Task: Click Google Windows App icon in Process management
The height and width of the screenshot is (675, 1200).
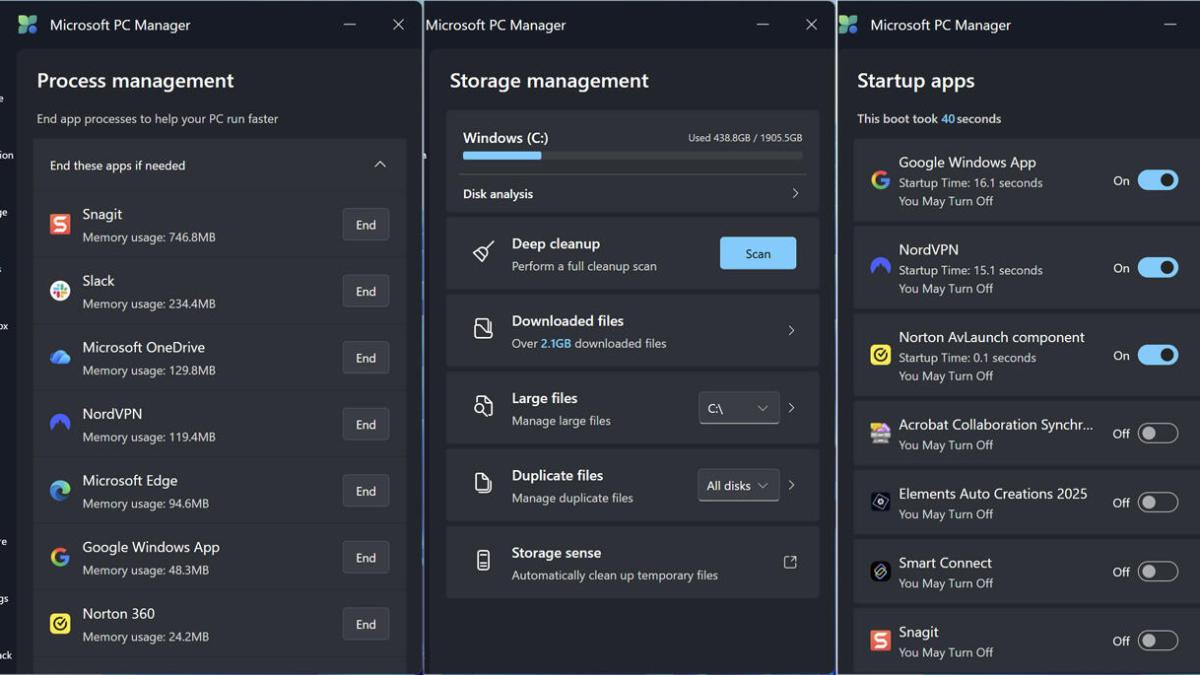Action: coord(60,558)
